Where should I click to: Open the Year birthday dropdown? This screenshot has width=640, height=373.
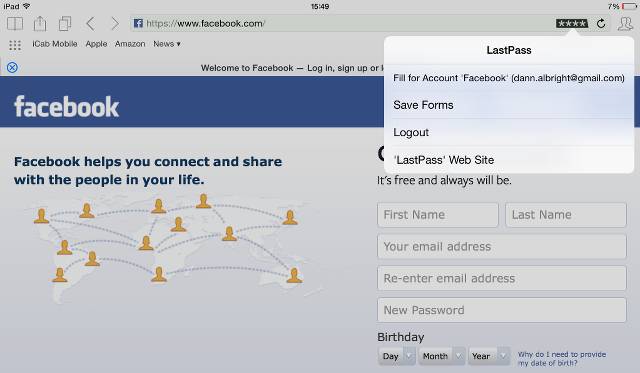pyautogui.click(x=489, y=356)
